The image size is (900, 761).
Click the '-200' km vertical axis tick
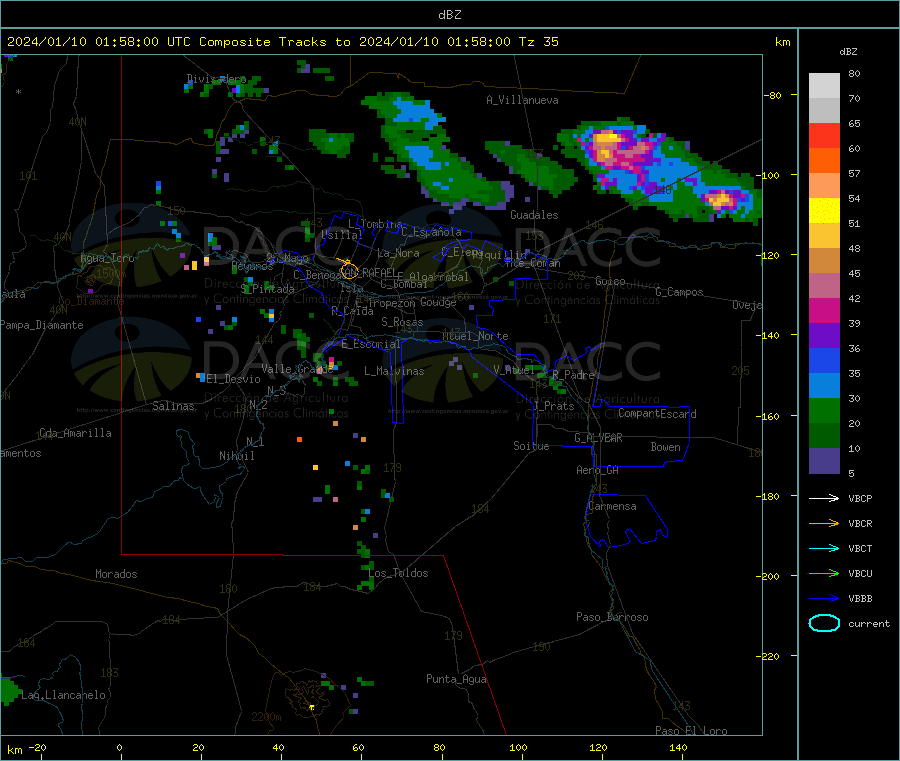pos(767,576)
